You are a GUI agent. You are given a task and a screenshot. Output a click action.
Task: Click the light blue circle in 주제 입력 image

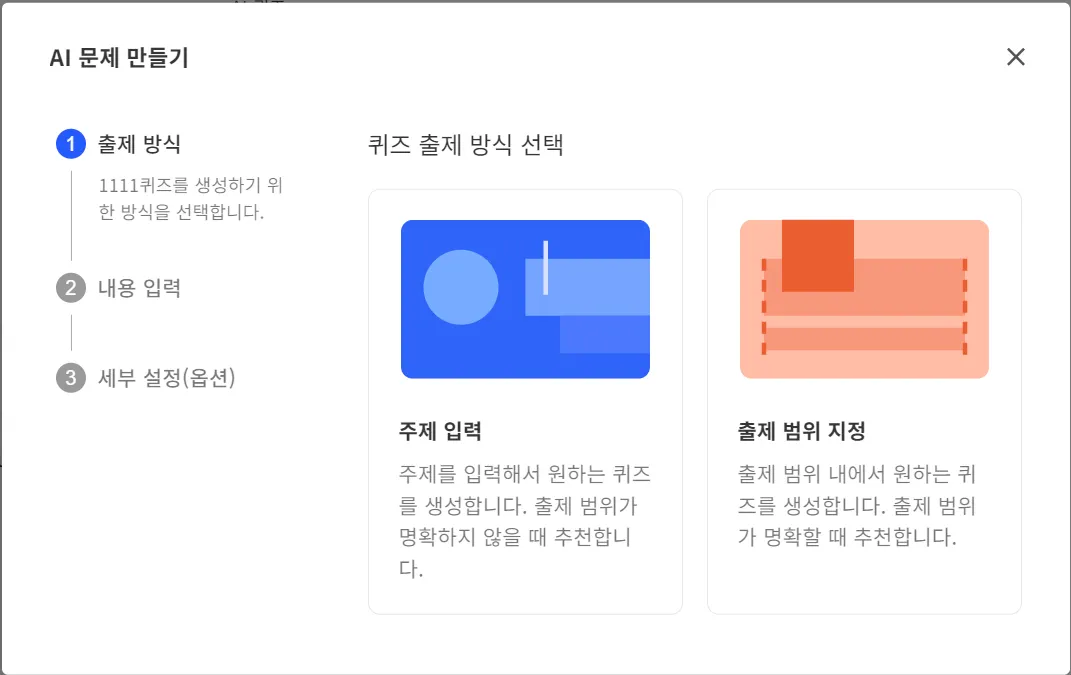[x=461, y=287]
